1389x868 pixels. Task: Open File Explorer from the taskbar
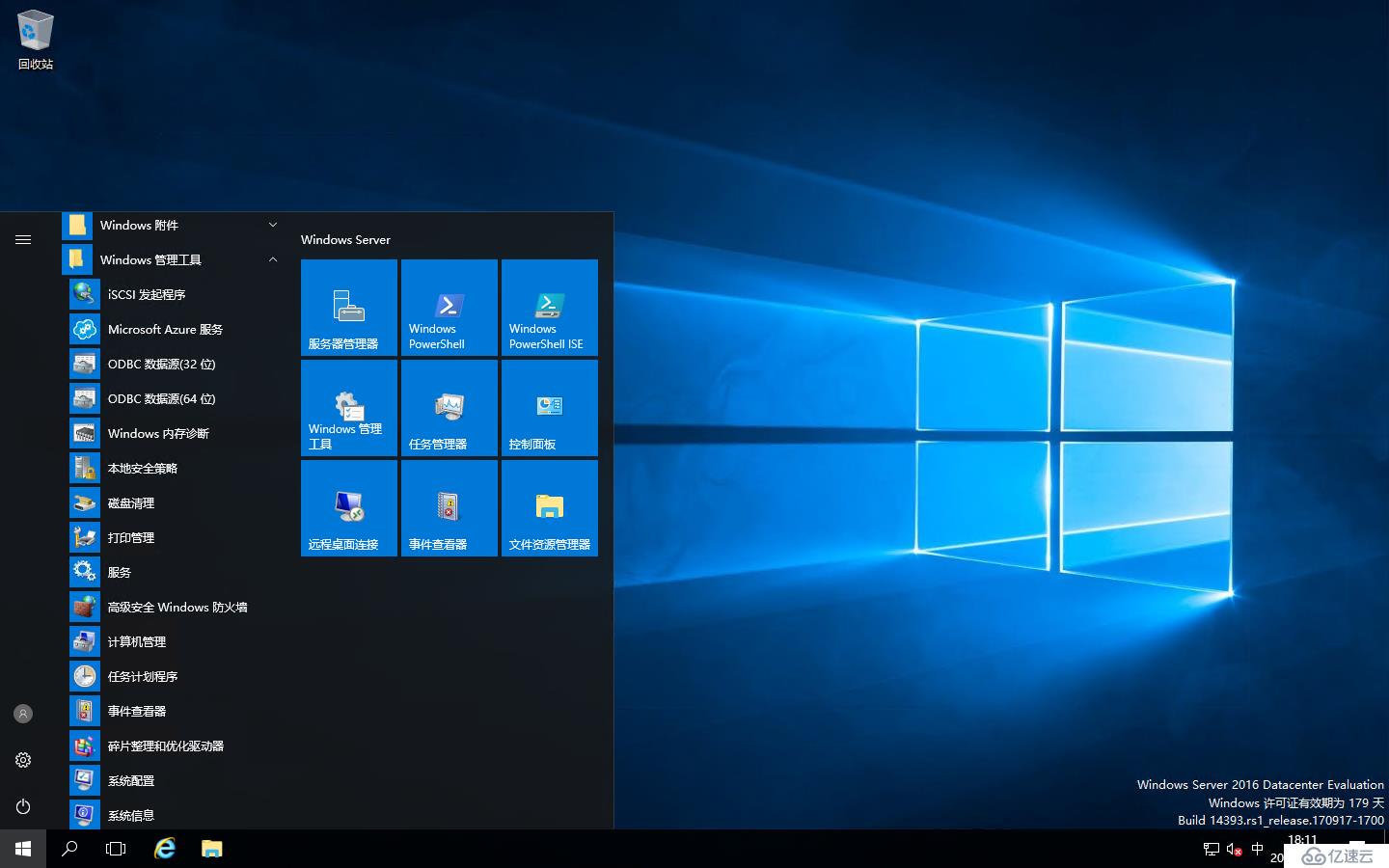pyautogui.click(x=211, y=849)
